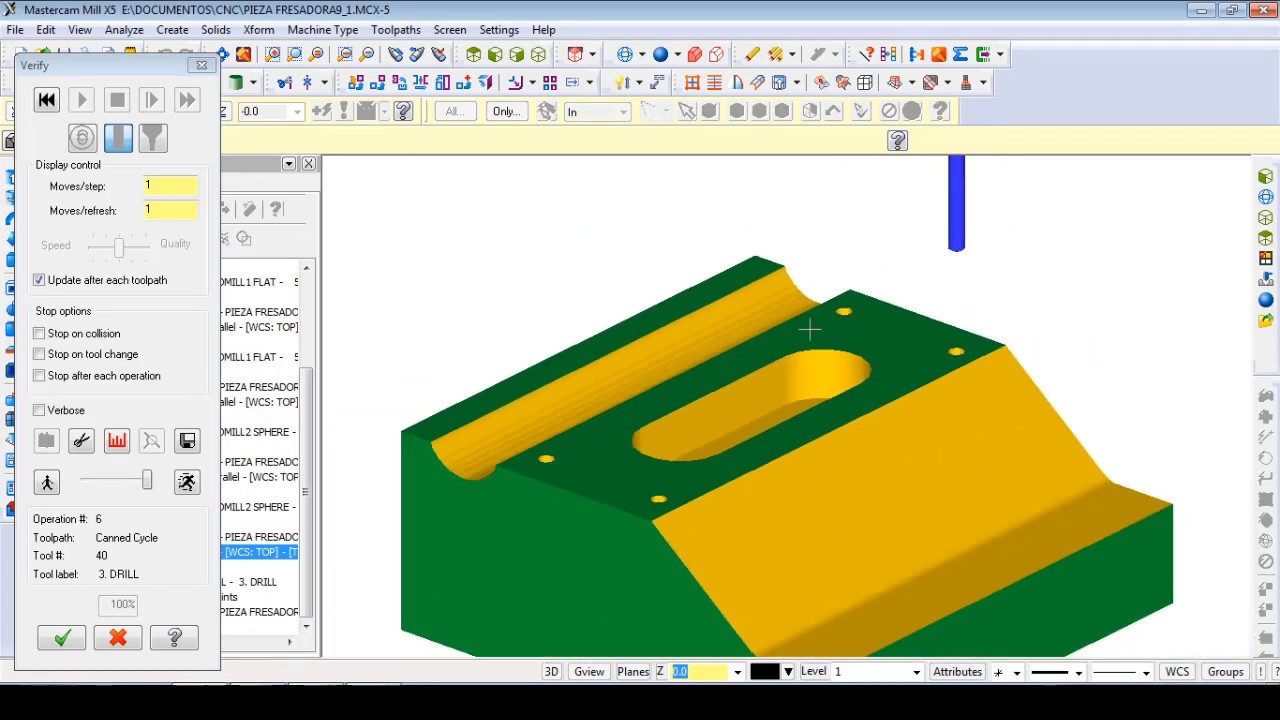Viewport: 1280px width, 720px height.
Task: Open the line style dropdown
Action: pyautogui.click(x=1078, y=672)
